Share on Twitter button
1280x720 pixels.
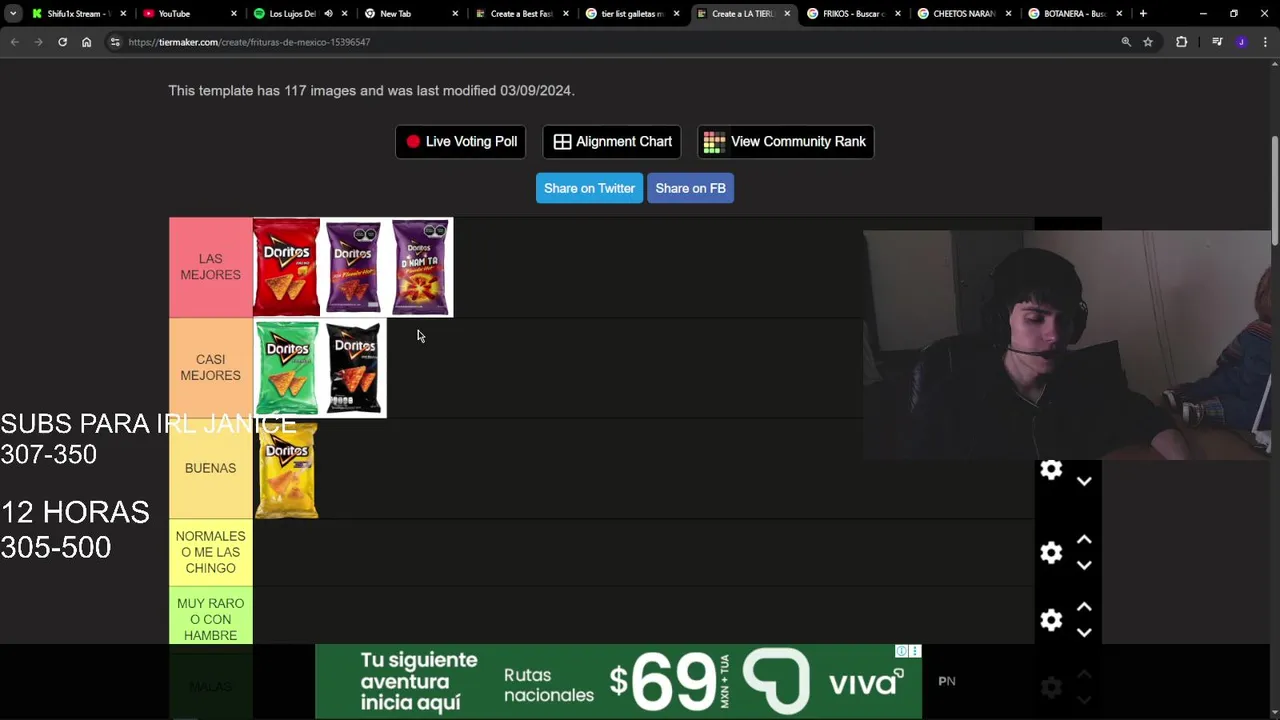[589, 188]
